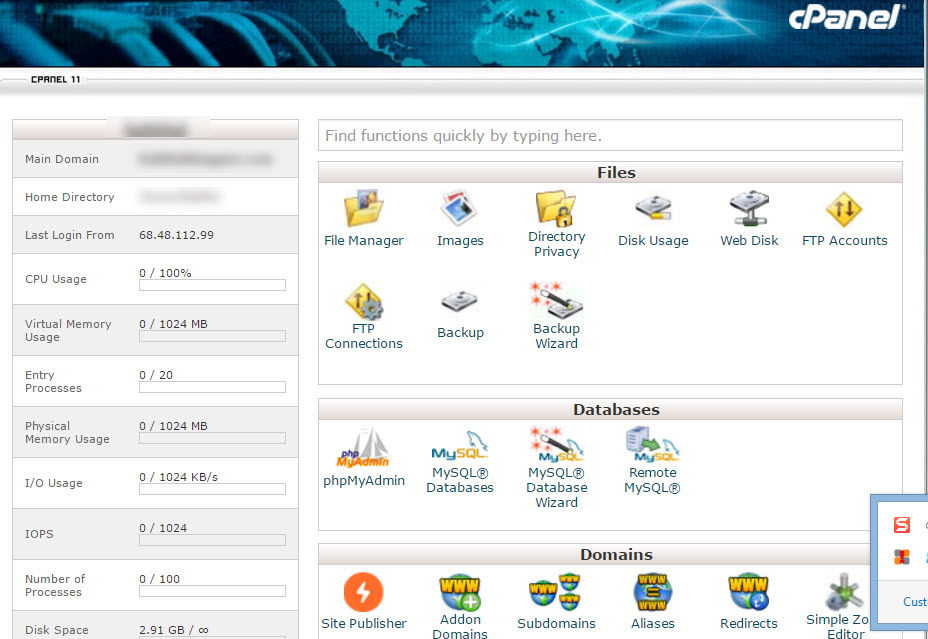Viewport: 928px width, 639px height.
Task: Select the Last Login IP 68.48.112.99
Action: pyautogui.click(x=176, y=235)
